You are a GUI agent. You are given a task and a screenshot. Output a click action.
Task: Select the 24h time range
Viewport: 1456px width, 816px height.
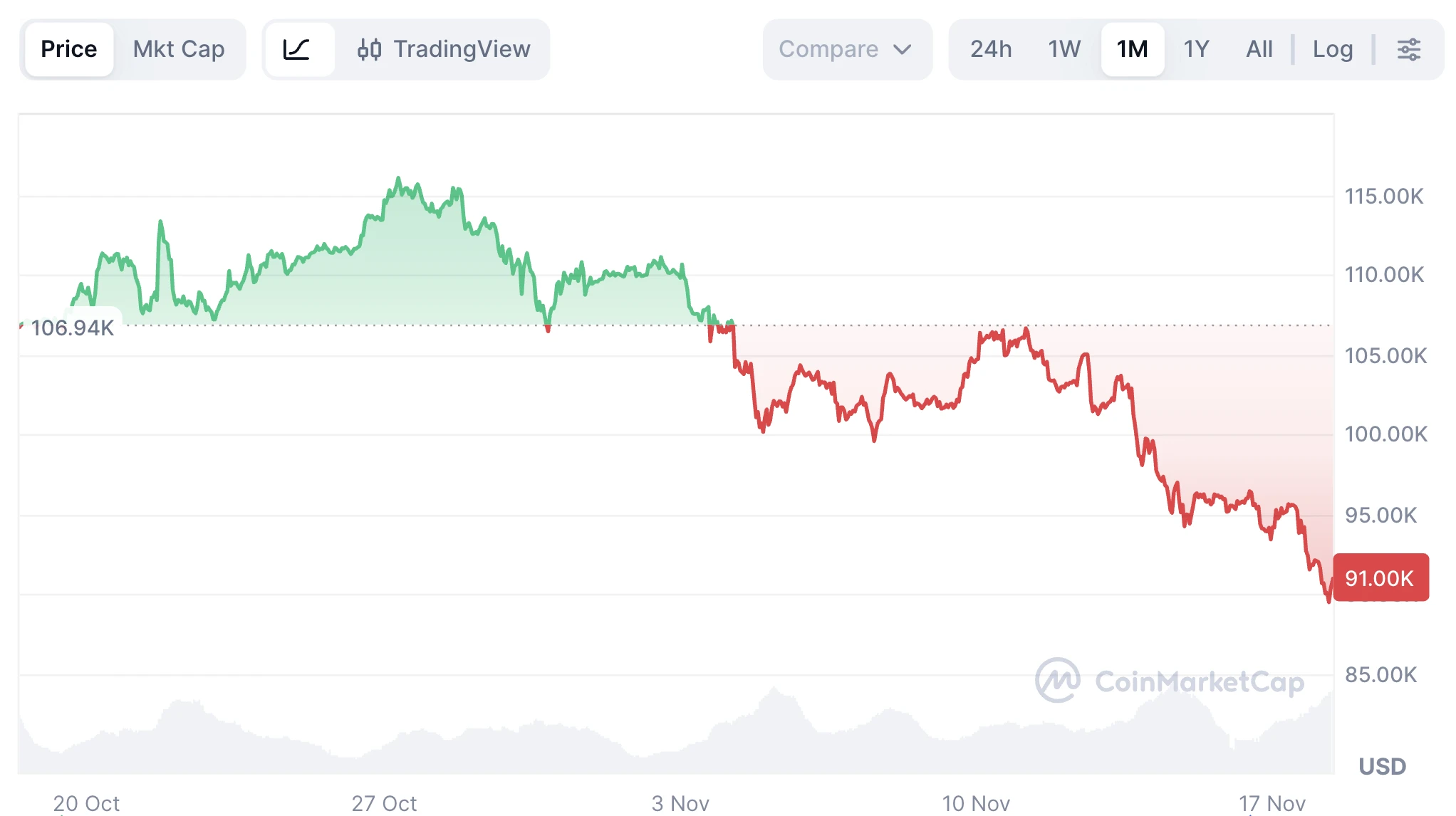pyautogui.click(x=991, y=49)
